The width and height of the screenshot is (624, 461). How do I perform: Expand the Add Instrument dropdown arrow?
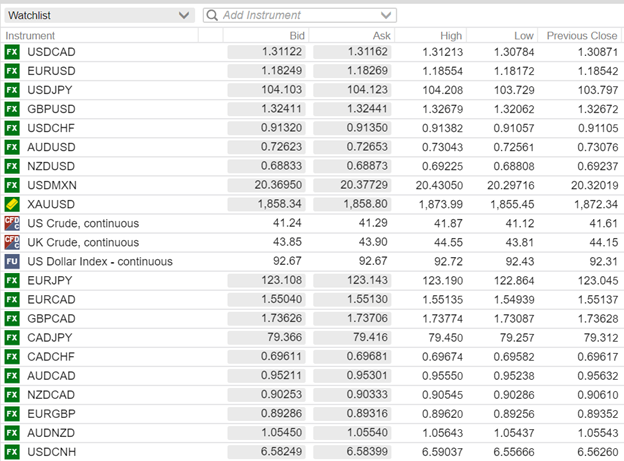click(x=388, y=16)
